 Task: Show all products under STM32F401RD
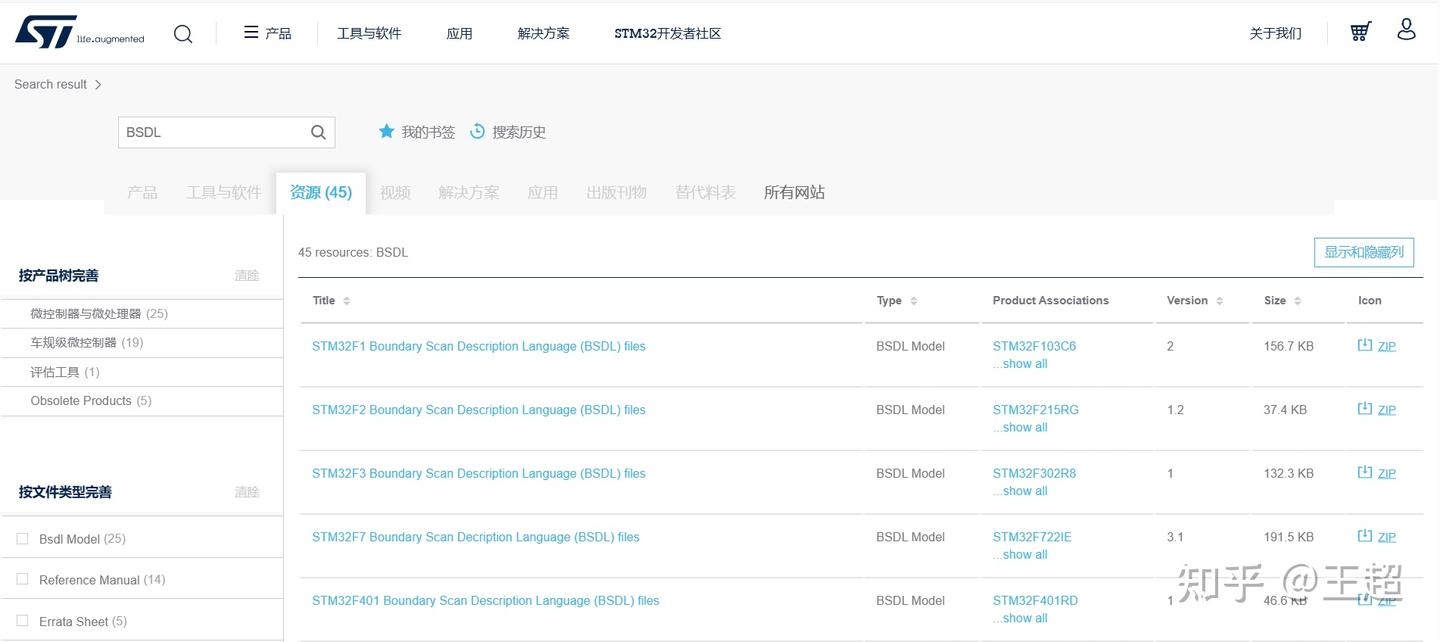click(x=1020, y=618)
